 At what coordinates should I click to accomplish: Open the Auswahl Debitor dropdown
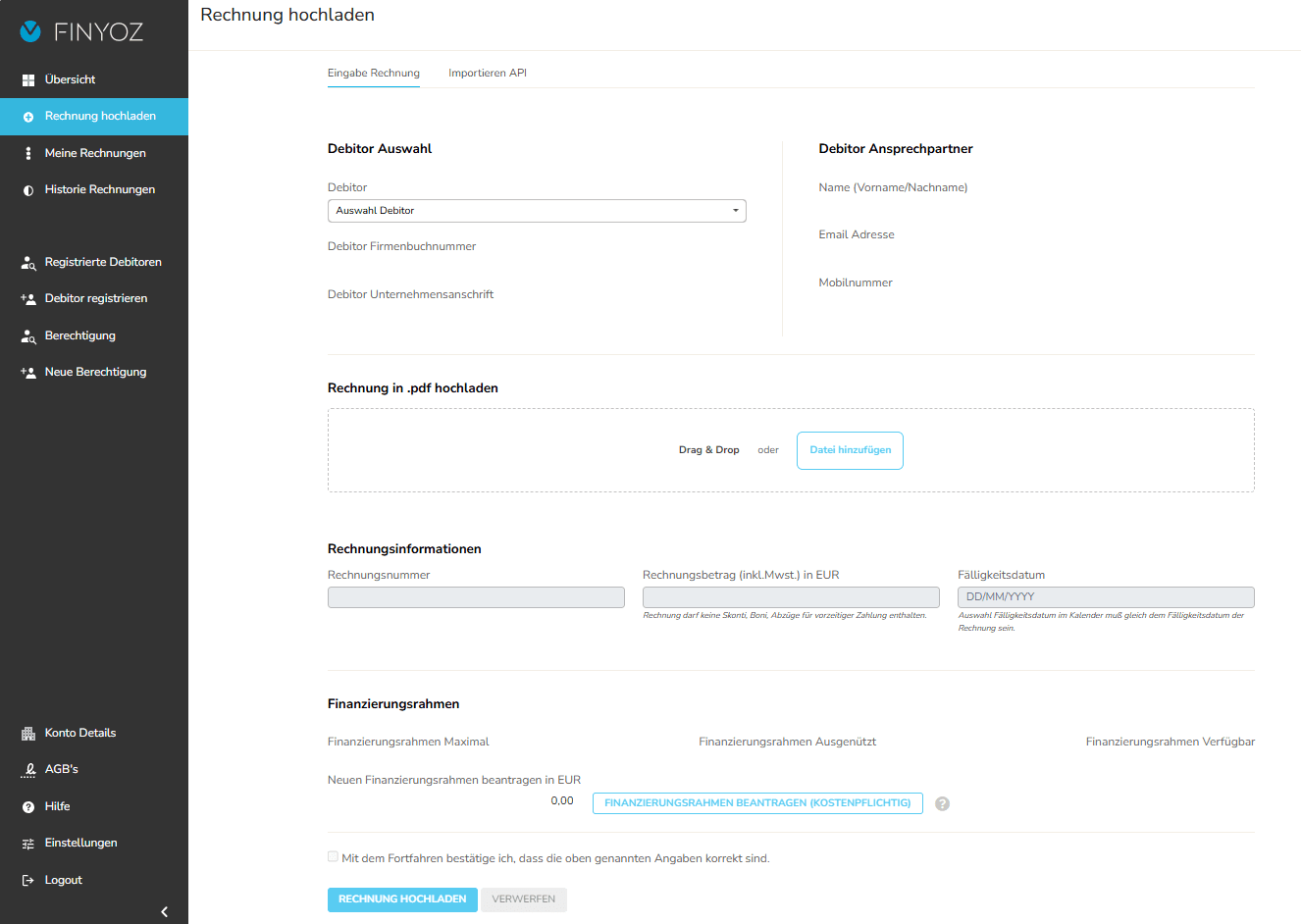[537, 211]
